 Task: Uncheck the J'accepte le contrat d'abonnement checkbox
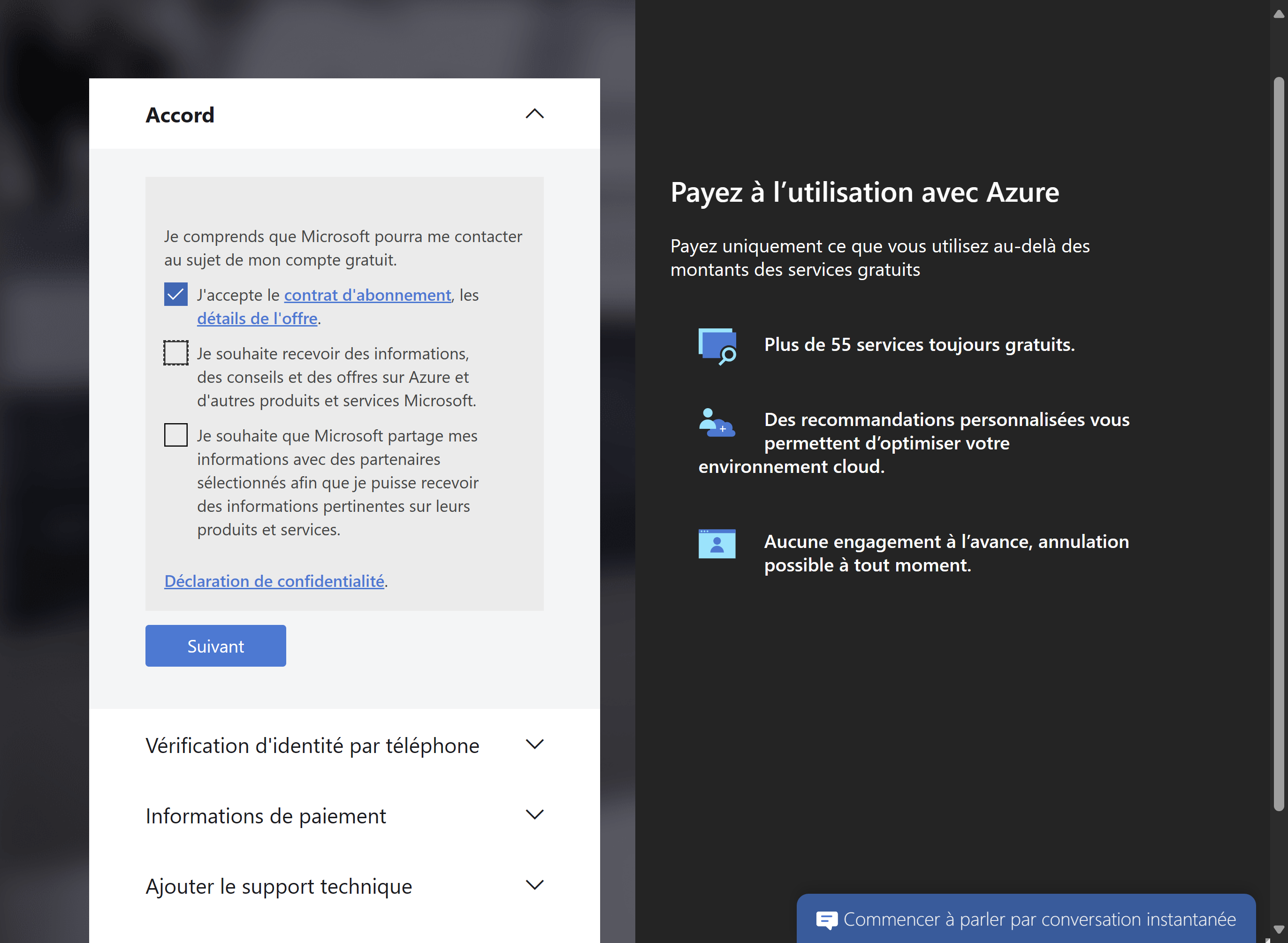point(176,294)
